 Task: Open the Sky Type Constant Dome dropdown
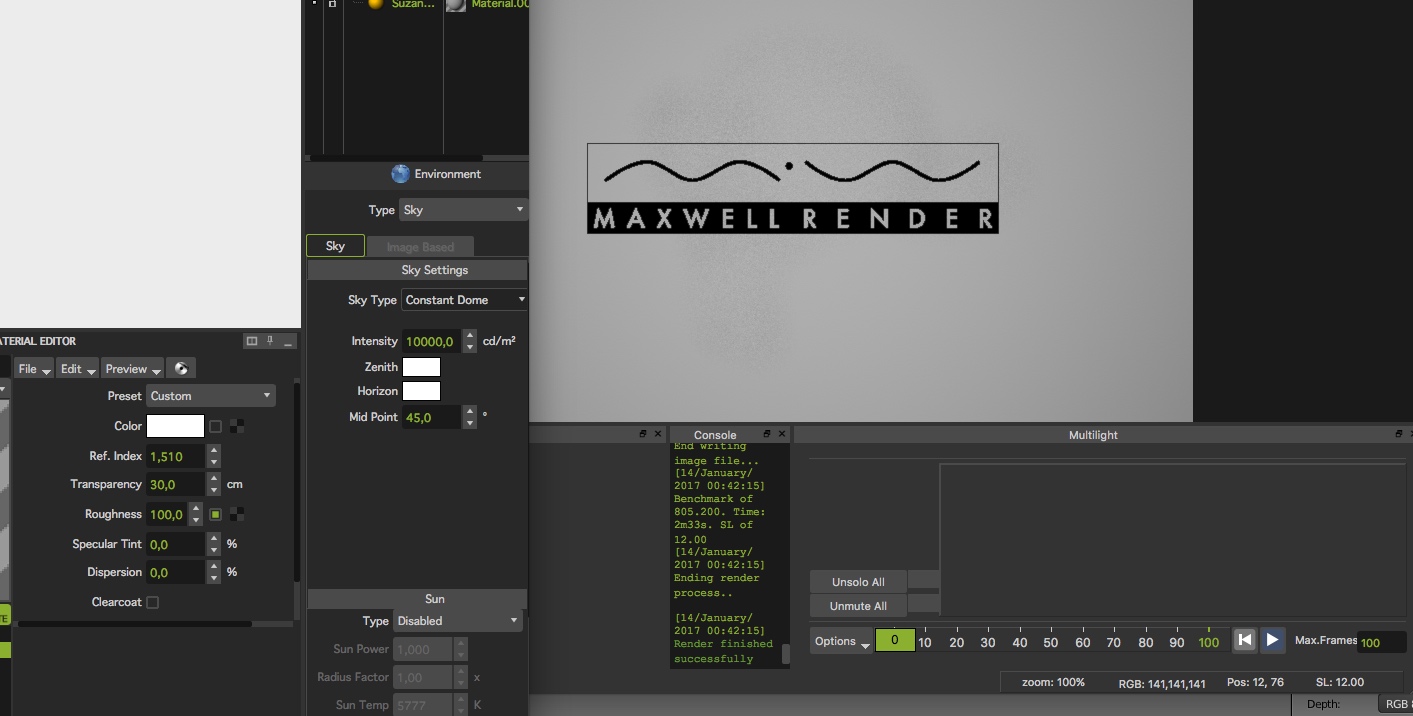pos(464,300)
